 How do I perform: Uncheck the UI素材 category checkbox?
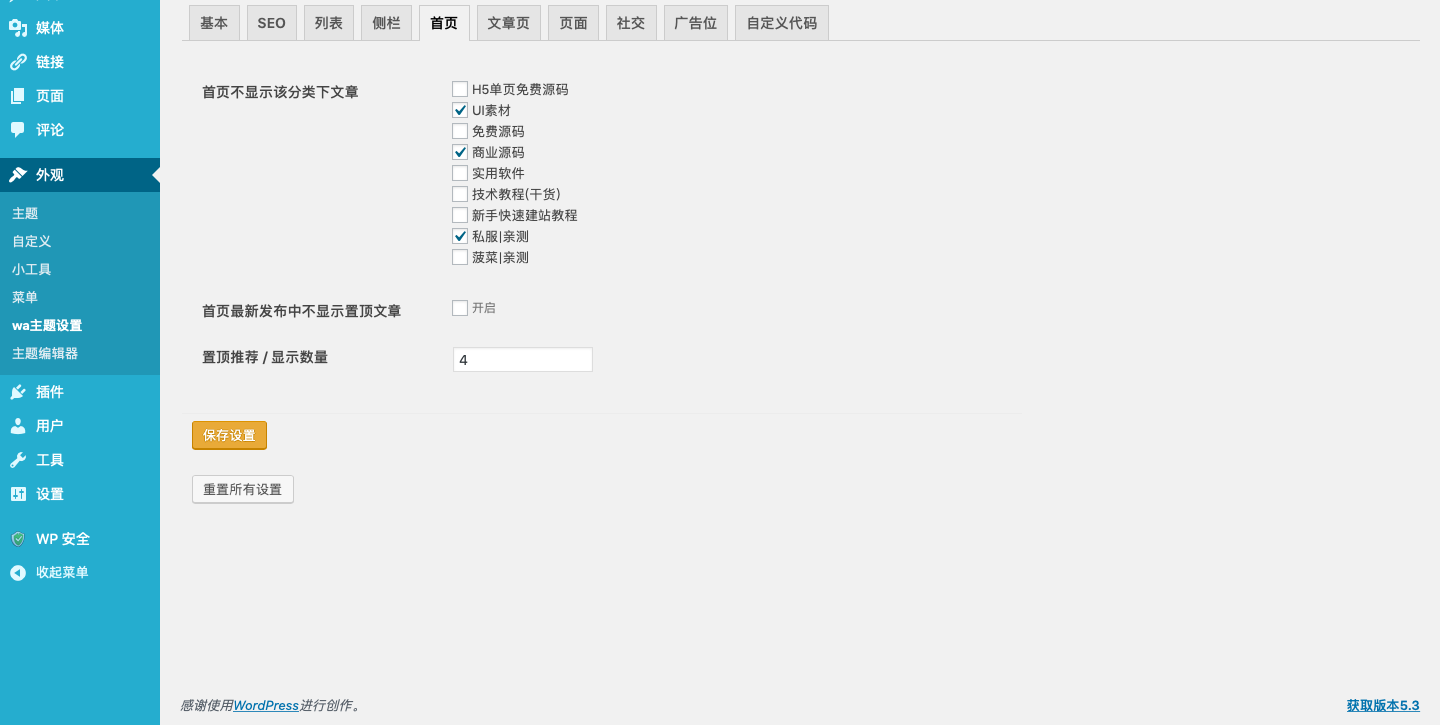(460, 110)
